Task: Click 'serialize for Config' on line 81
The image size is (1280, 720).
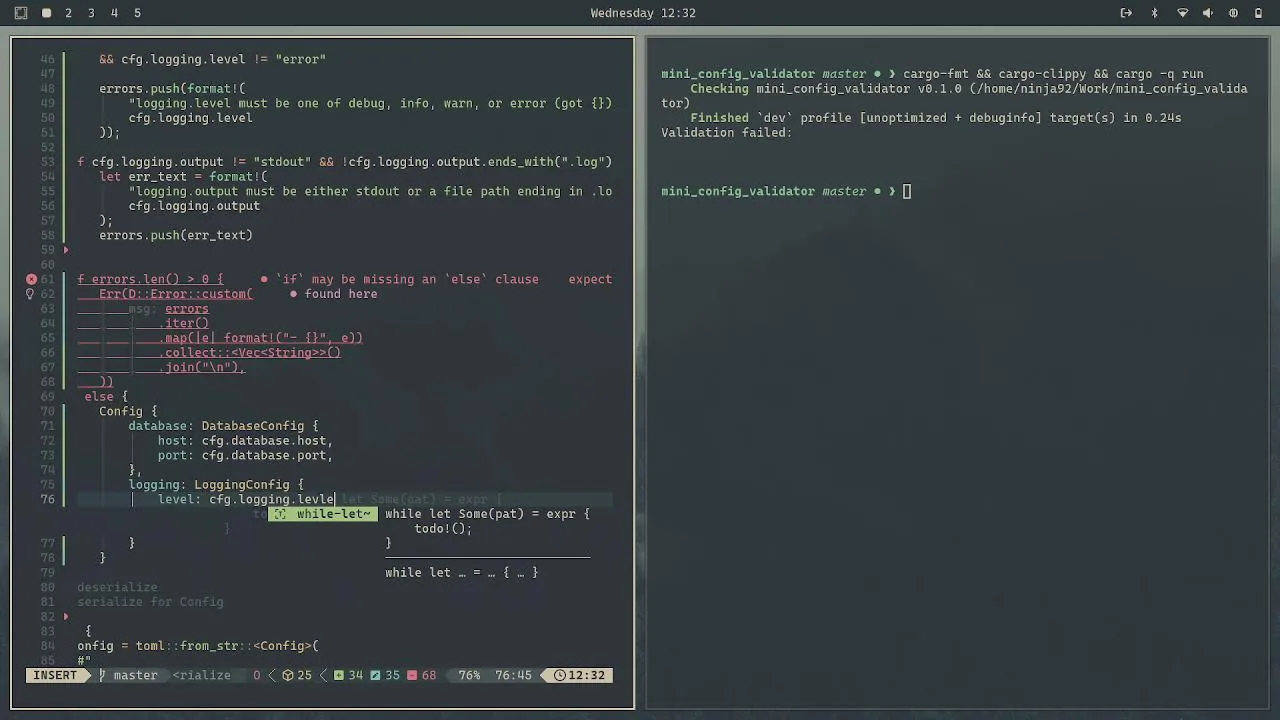Action: (x=150, y=602)
